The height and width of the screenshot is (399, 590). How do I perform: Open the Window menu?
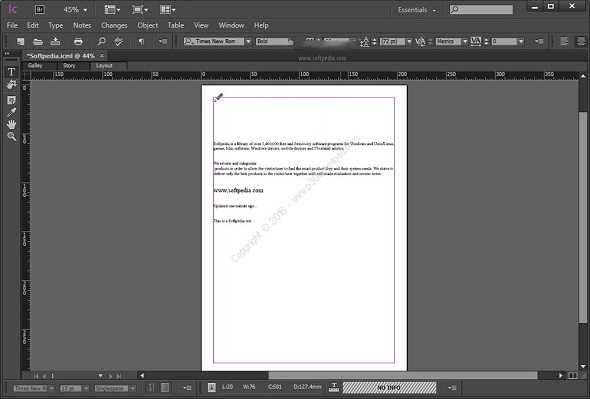(231, 25)
